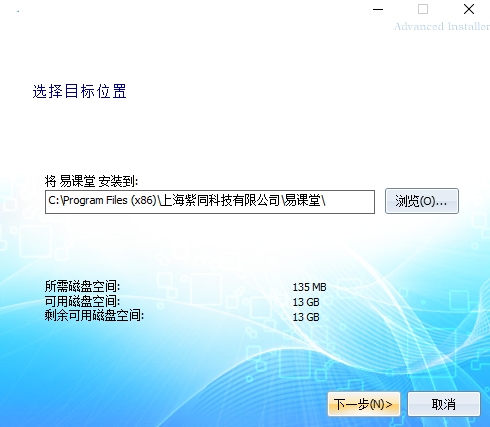Proceed with the 下一步(N)> button
This screenshot has width=490, height=427.
click(364, 404)
